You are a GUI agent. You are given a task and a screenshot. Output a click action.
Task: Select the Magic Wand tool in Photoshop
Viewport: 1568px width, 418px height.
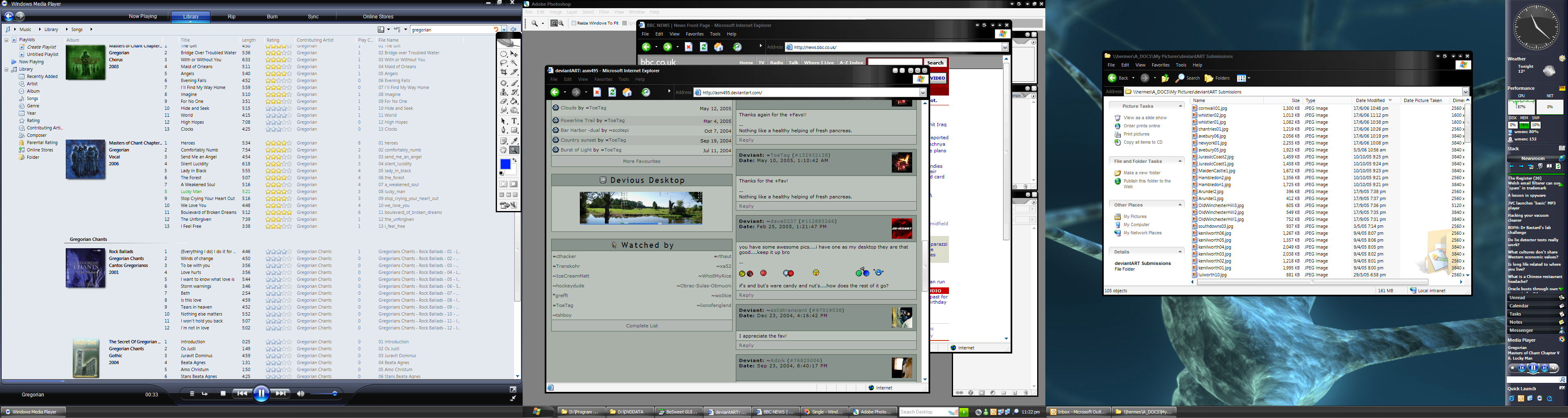coord(514,63)
